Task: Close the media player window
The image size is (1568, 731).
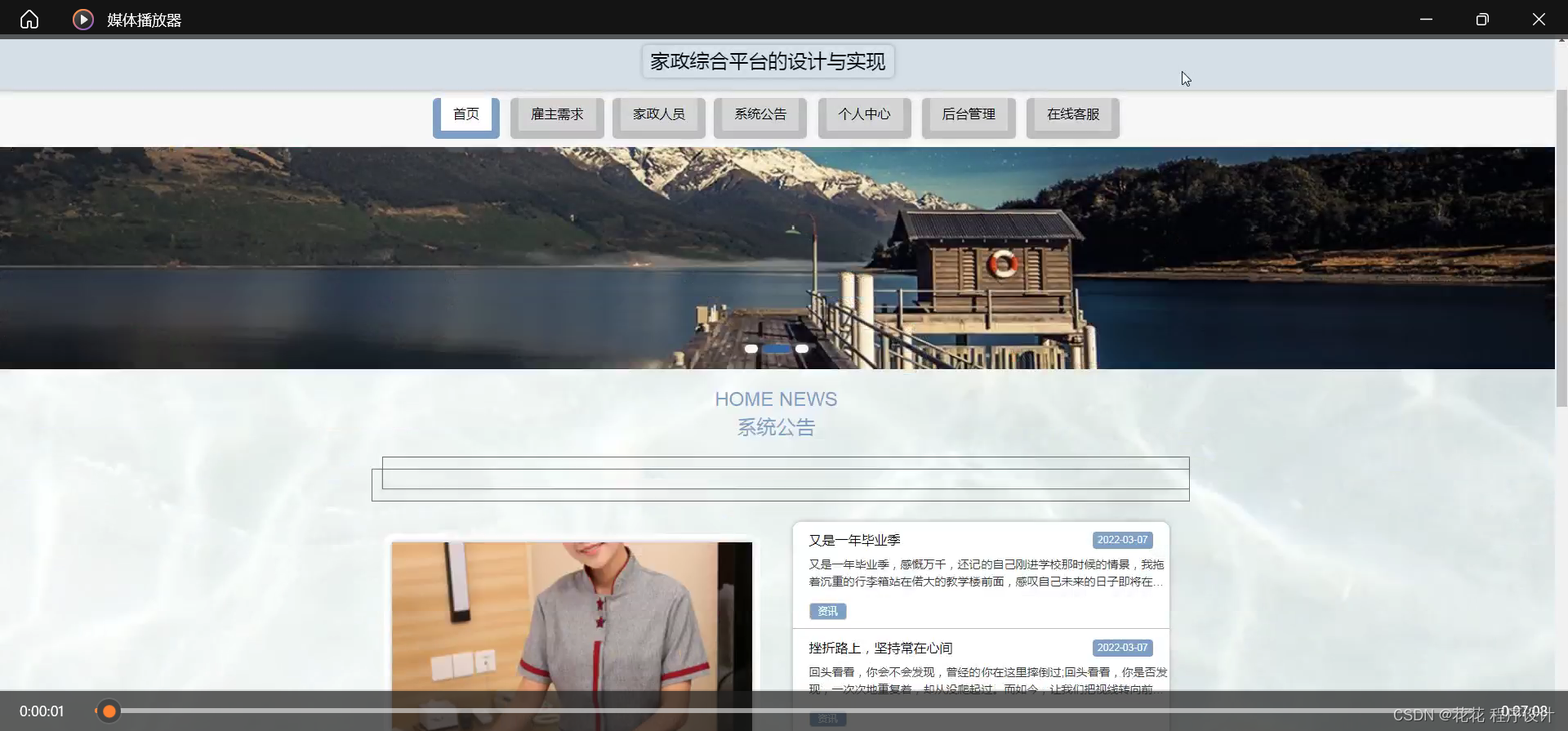Action: pyautogui.click(x=1539, y=19)
